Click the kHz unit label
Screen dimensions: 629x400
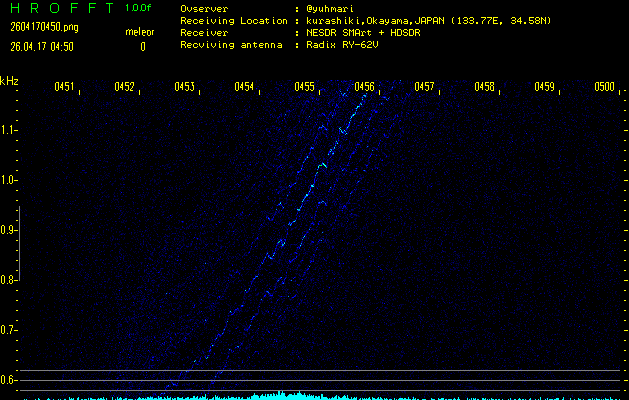pos(9,81)
